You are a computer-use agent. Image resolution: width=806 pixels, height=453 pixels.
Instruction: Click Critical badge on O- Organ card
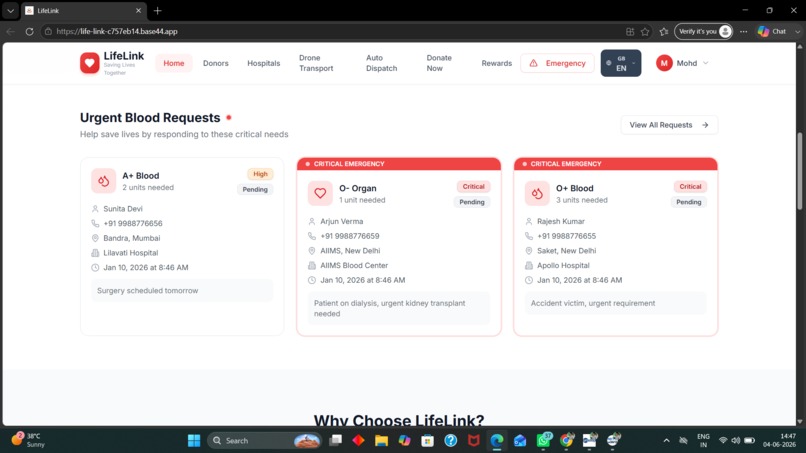[473, 187]
